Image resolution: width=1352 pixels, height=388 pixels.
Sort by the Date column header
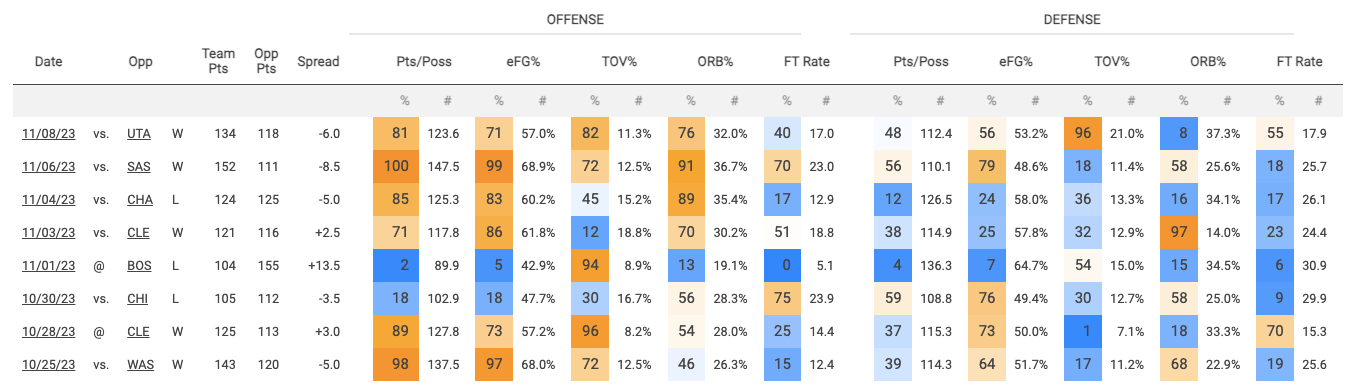[x=48, y=62]
